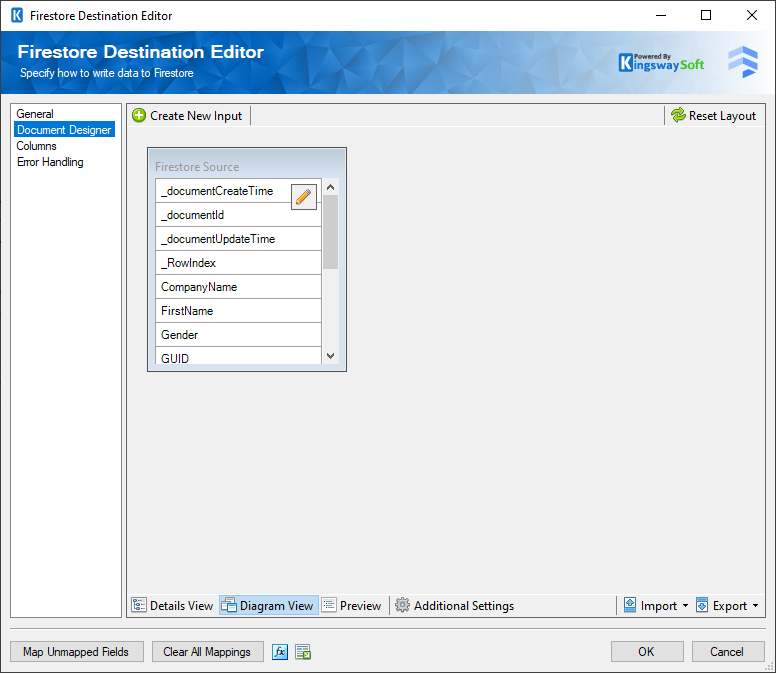Click the field list scroll up arrow

tap(331, 187)
